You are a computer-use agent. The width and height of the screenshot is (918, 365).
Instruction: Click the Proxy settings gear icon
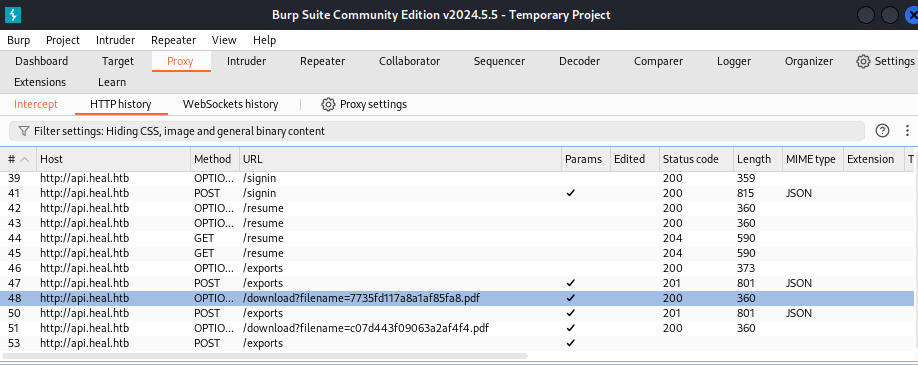pyautogui.click(x=328, y=105)
